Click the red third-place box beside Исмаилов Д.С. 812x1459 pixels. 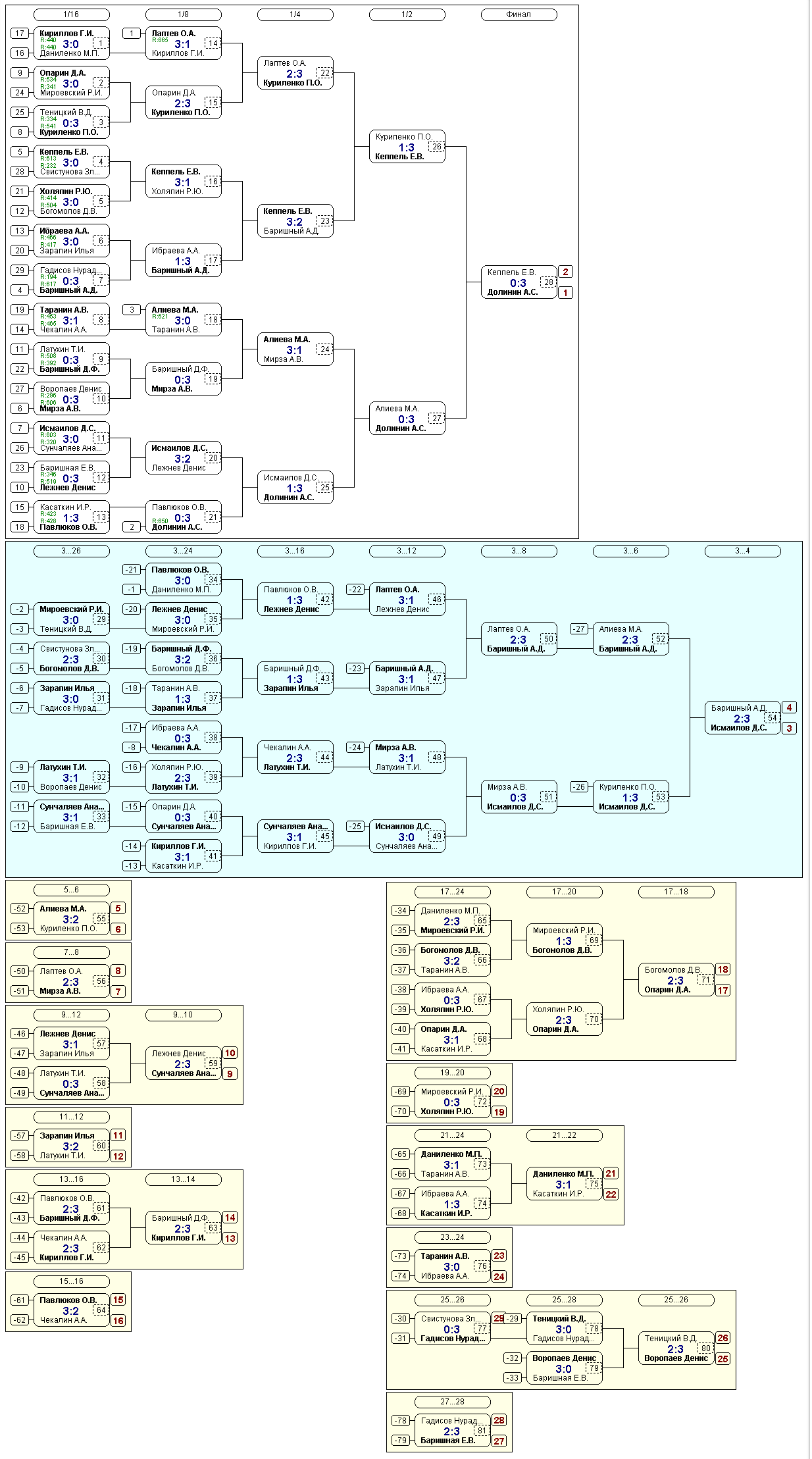pos(789,729)
